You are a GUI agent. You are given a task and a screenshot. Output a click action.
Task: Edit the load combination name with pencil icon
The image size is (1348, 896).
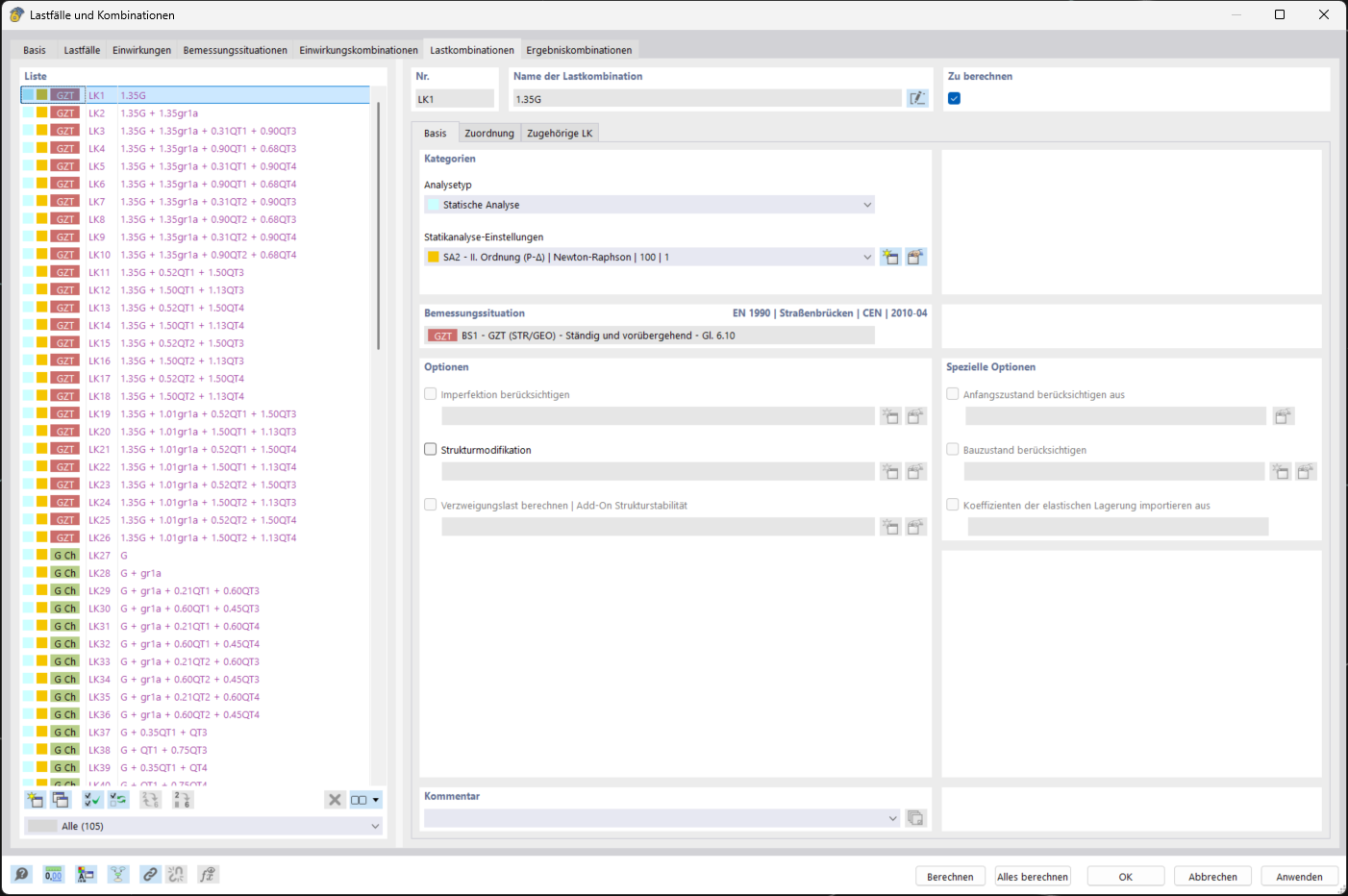(917, 97)
